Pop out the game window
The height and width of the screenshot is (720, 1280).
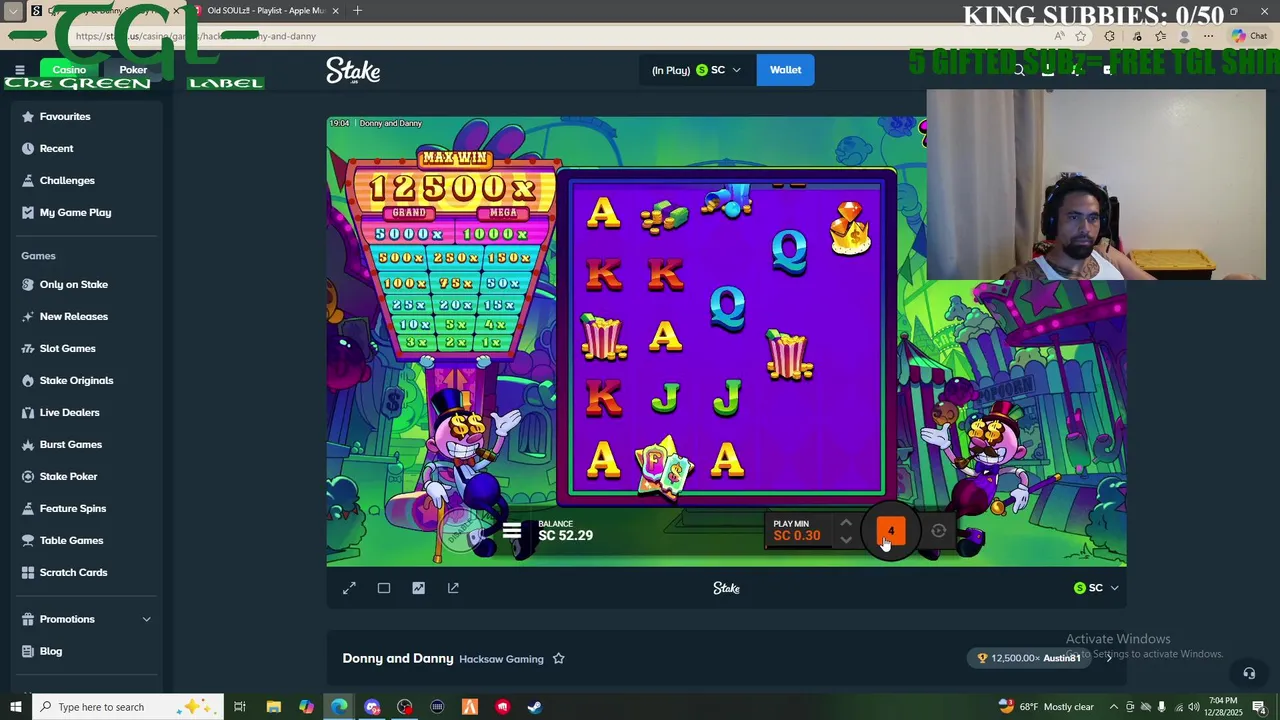point(453,588)
